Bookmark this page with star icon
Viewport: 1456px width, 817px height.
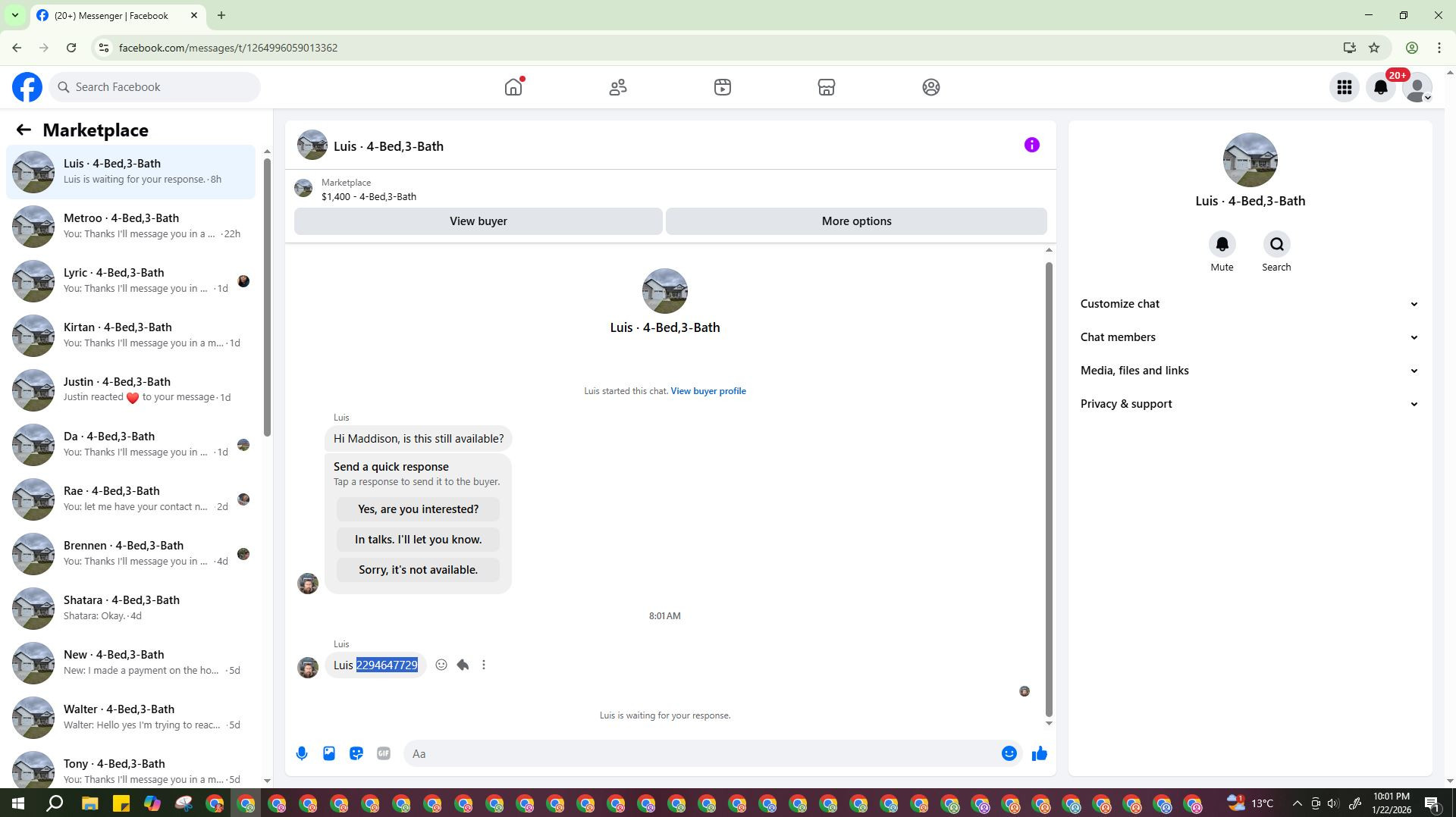(1374, 48)
